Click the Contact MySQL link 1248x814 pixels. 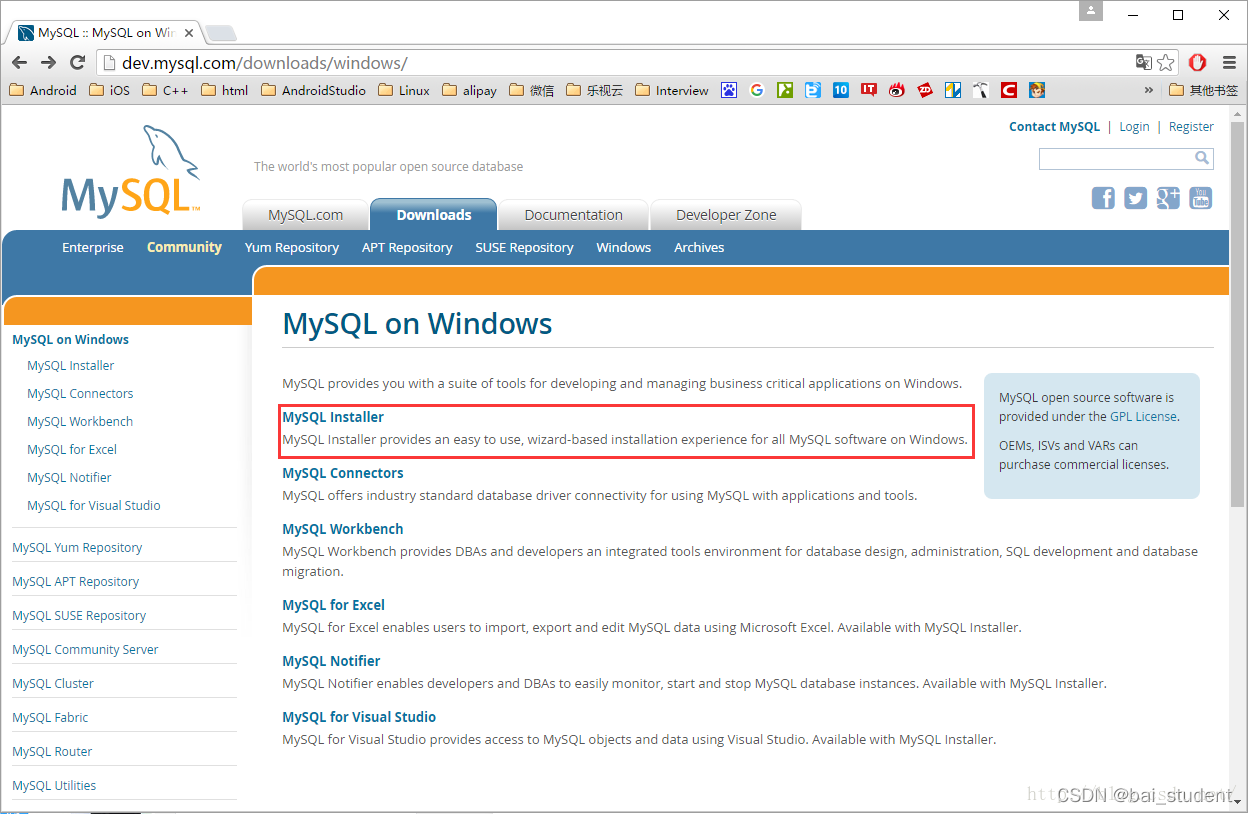1054,127
